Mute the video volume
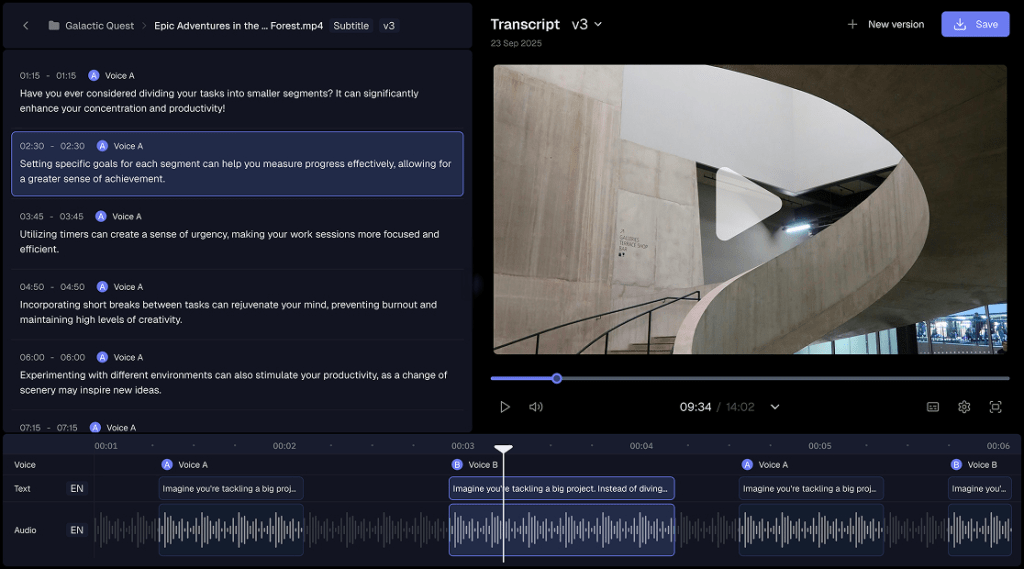The width and height of the screenshot is (1024, 569). coord(536,407)
